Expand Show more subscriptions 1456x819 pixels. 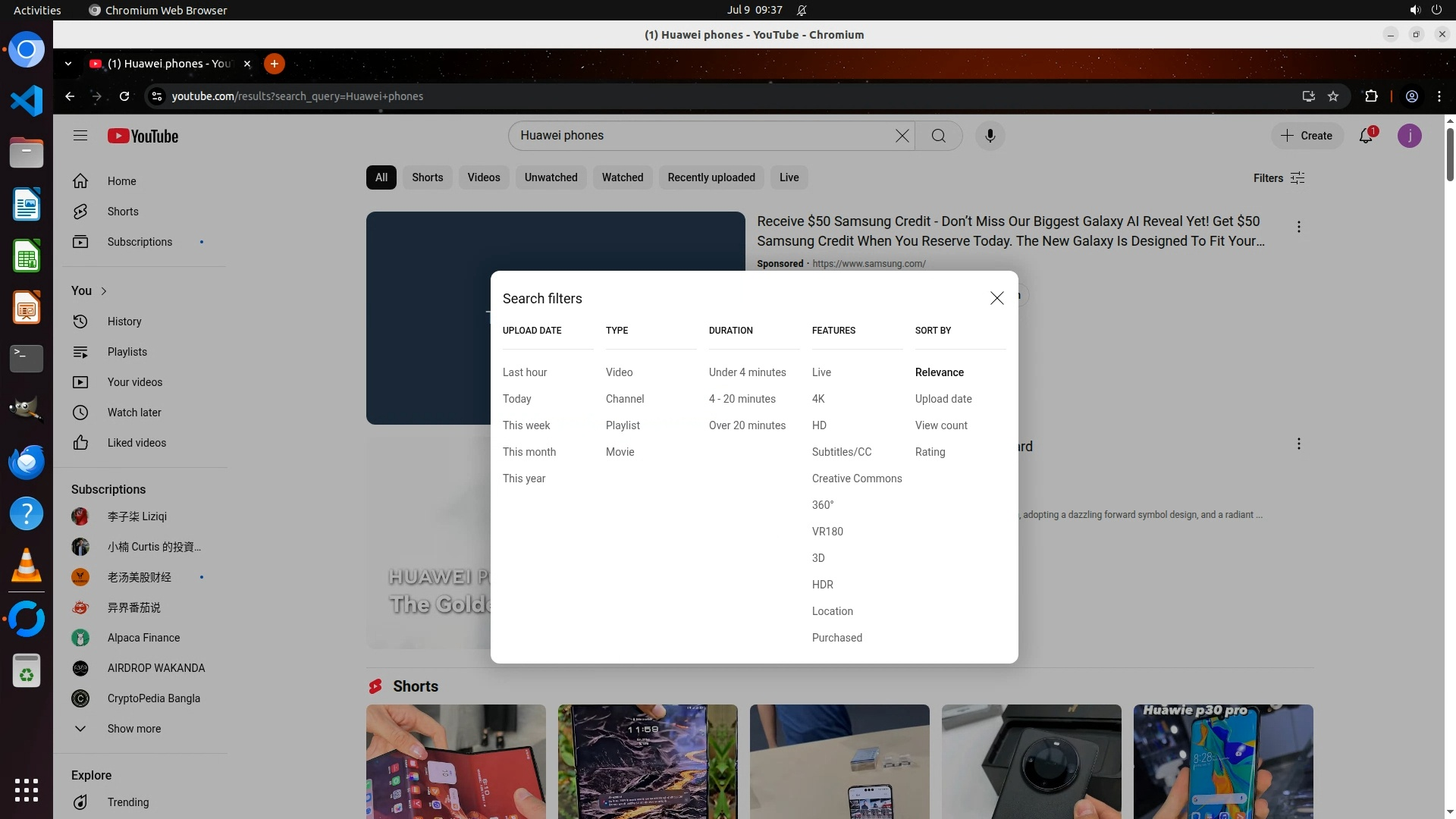133,729
